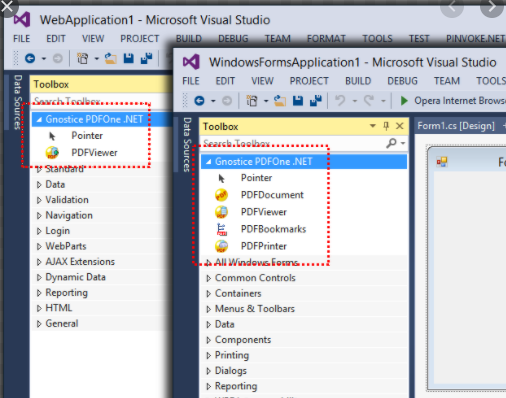Click search magnifier icon in Toolbox
This screenshot has height=398, width=506.
click(x=391, y=143)
